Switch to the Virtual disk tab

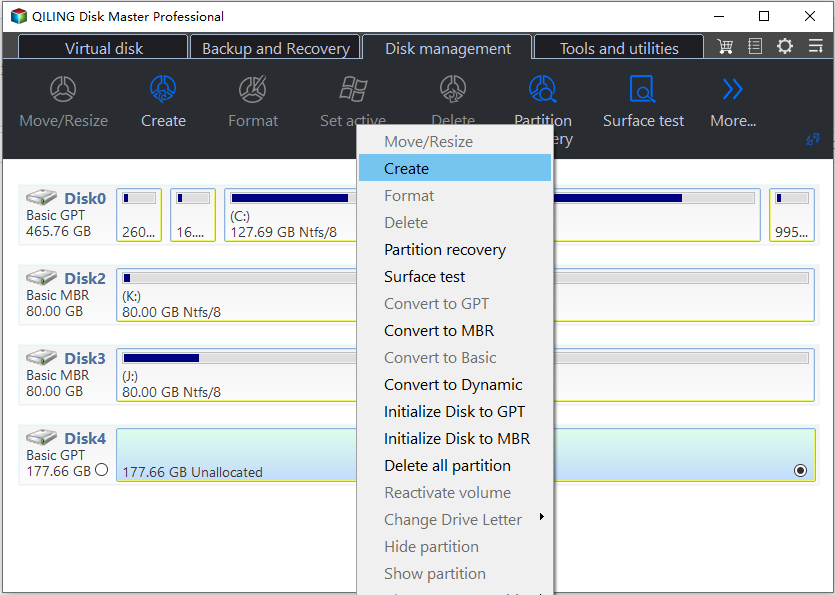[103, 48]
